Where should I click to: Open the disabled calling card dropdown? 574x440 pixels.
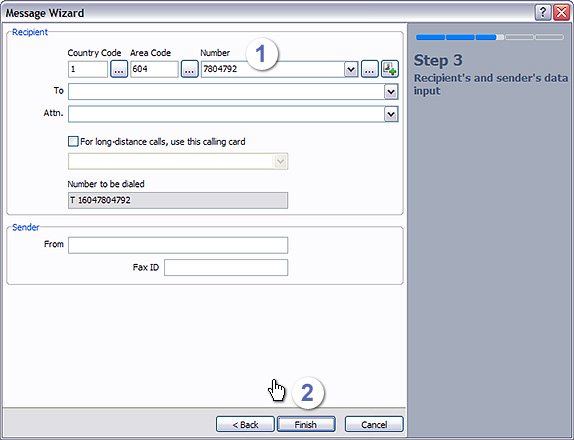(178, 161)
